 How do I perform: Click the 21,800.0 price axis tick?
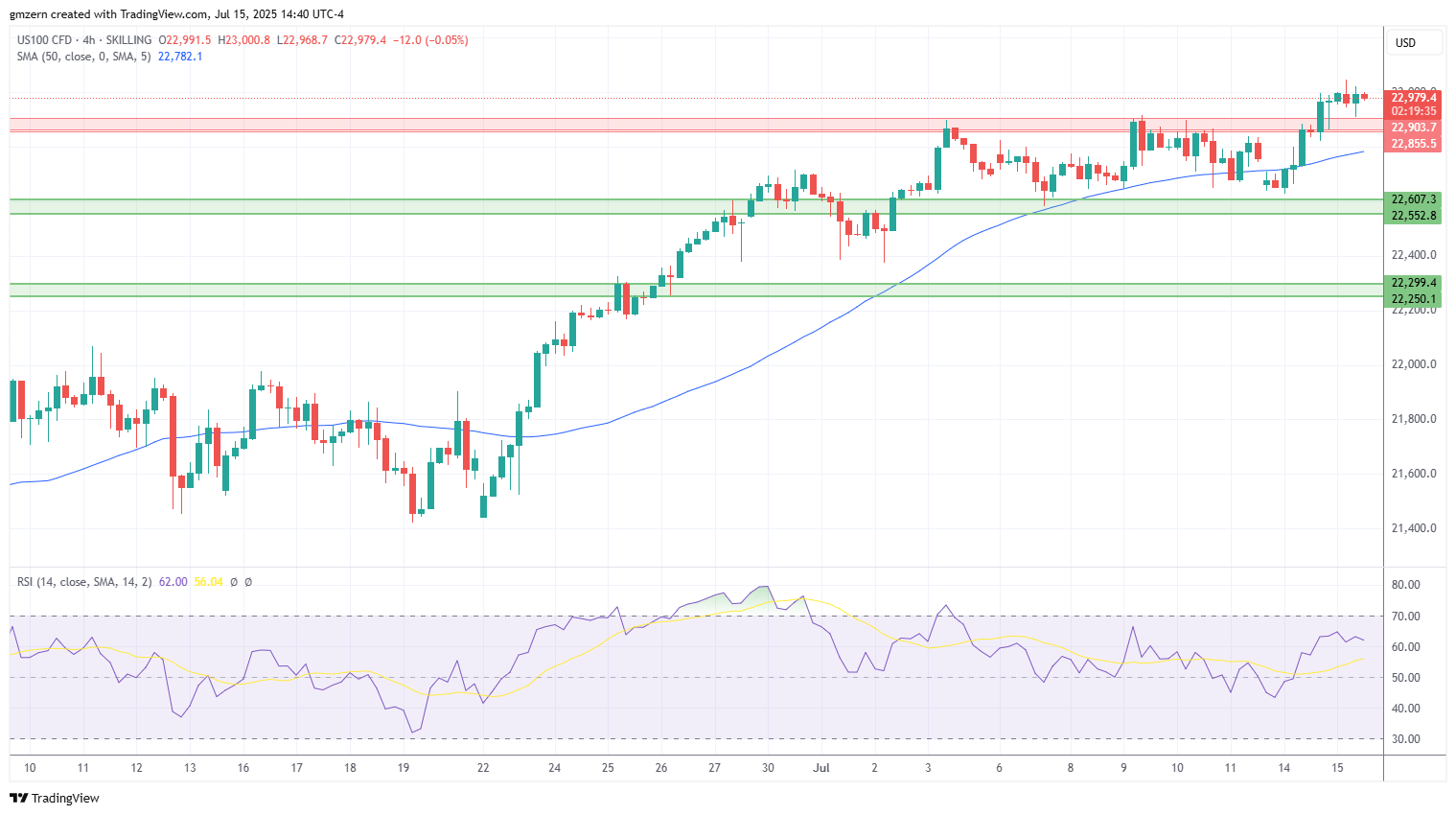pyautogui.click(x=1414, y=419)
